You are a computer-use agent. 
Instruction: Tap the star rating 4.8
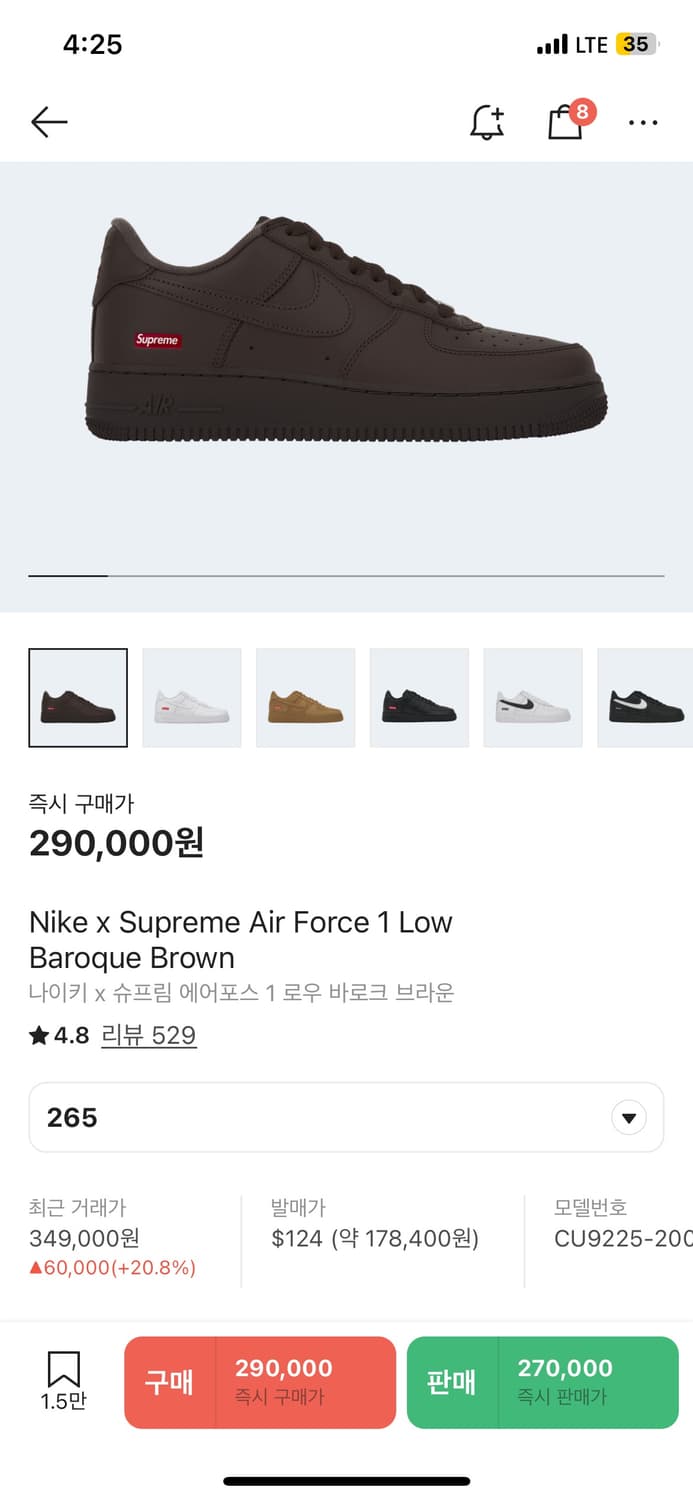(59, 1035)
